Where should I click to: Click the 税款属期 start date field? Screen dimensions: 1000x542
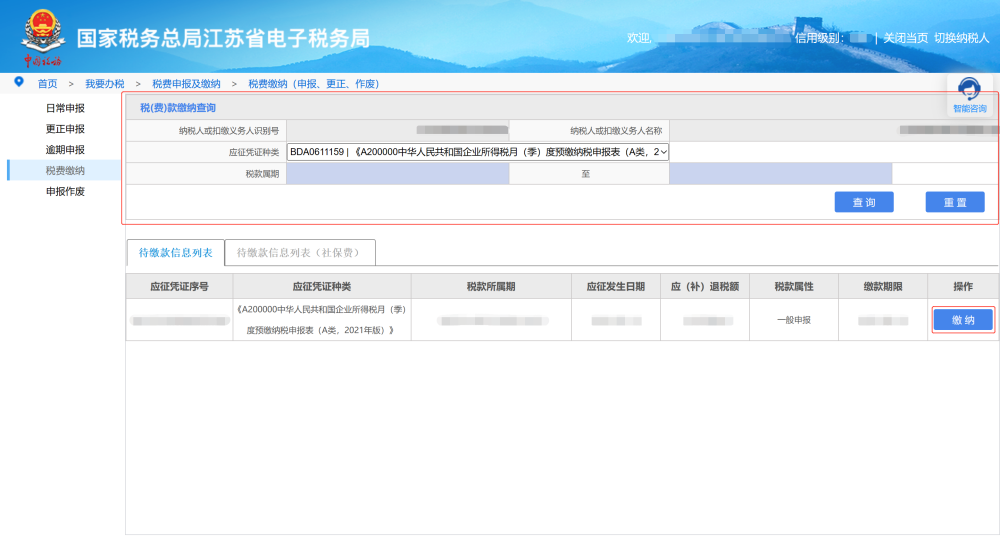point(397,173)
